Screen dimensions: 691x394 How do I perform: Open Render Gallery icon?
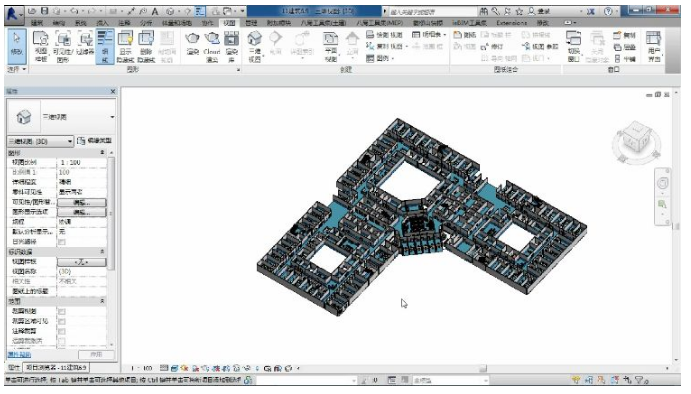coord(231,46)
